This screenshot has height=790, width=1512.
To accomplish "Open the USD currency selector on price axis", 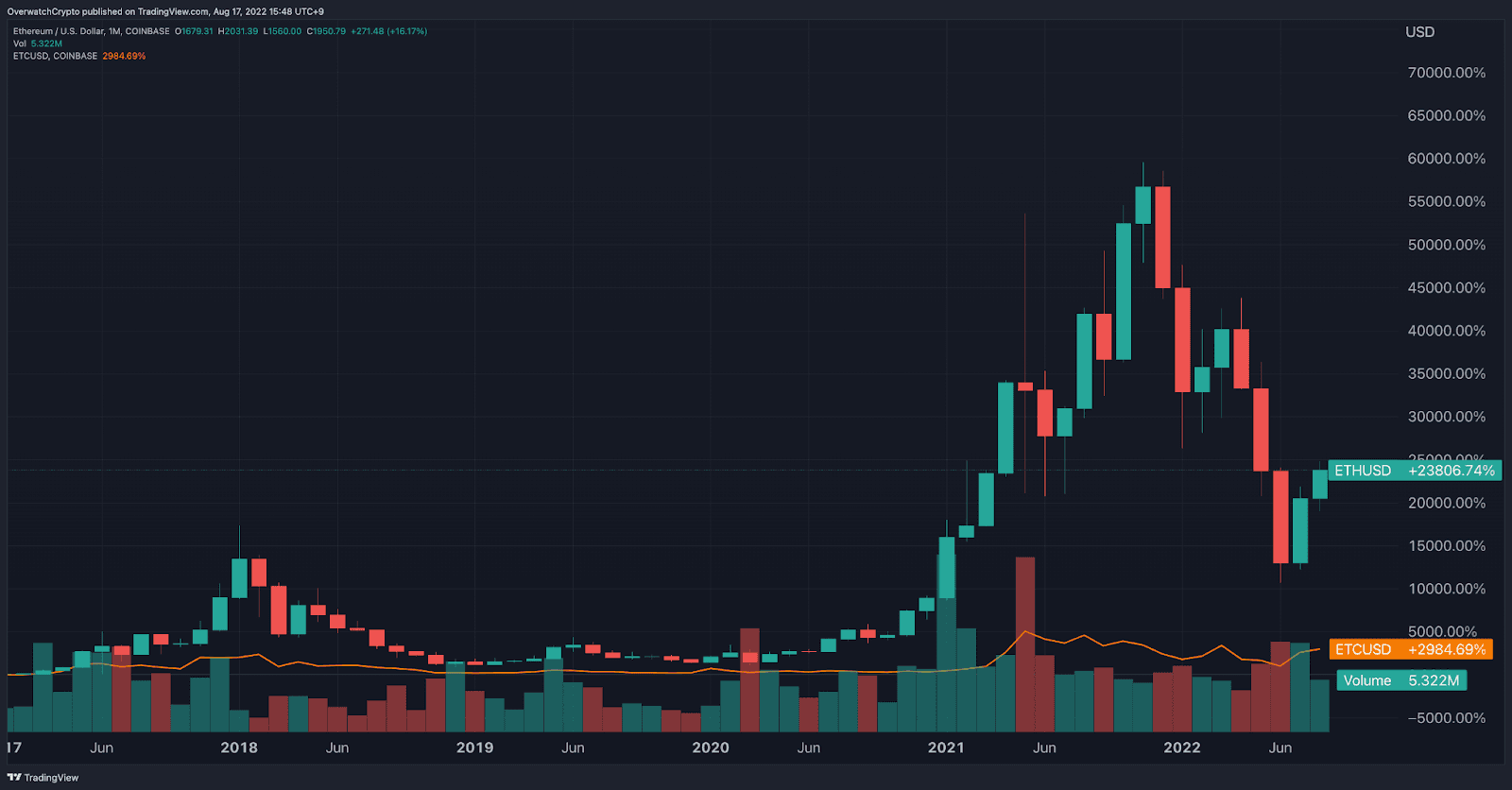I will (1419, 32).
